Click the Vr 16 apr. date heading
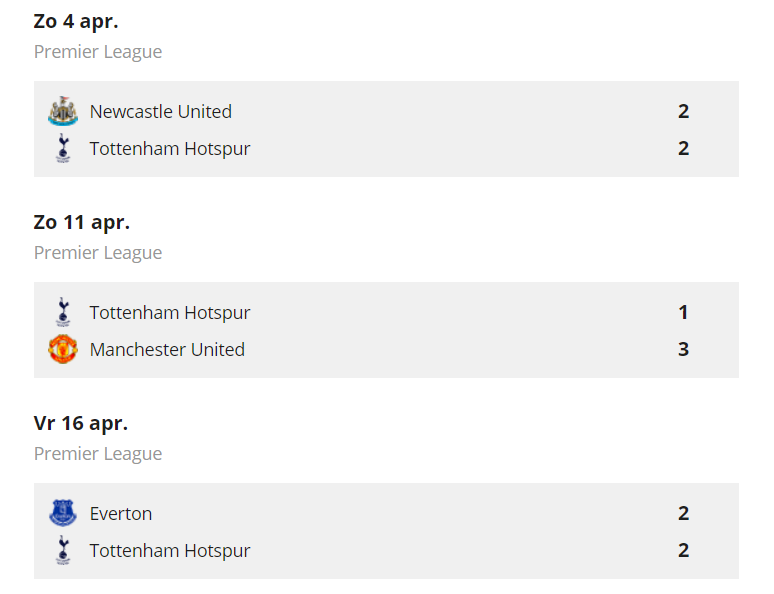 pyautogui.click(x=81, y=423)
